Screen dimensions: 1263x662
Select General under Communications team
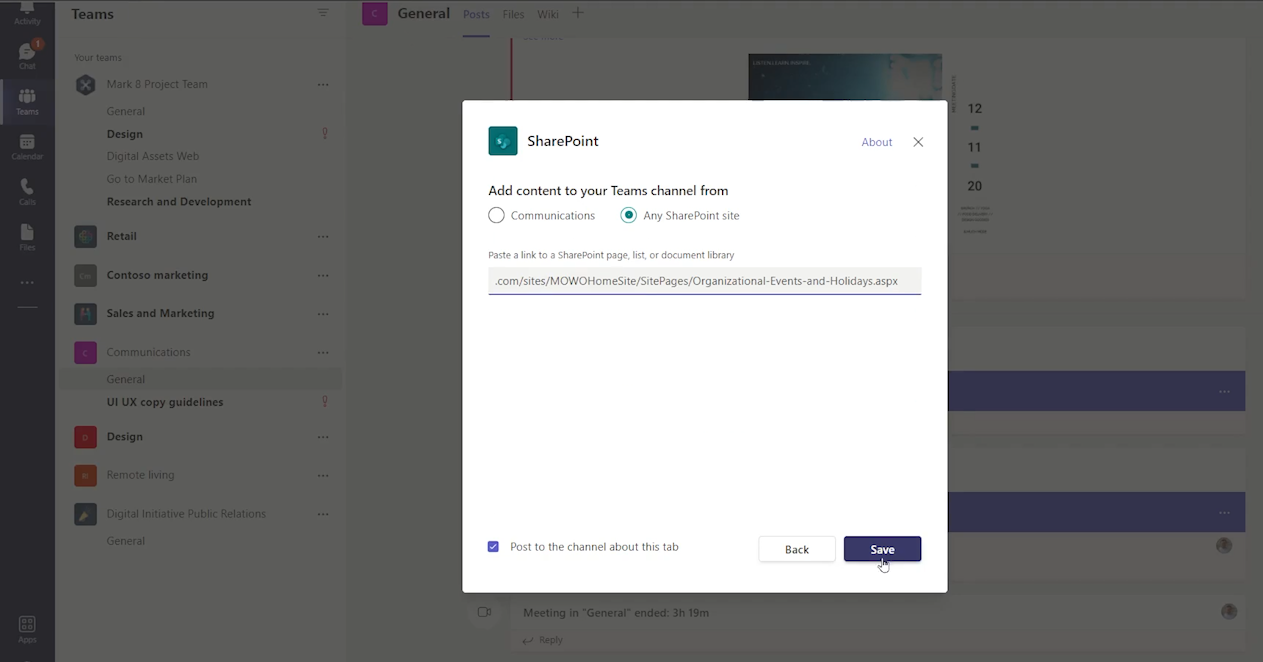tap(126, 379)
